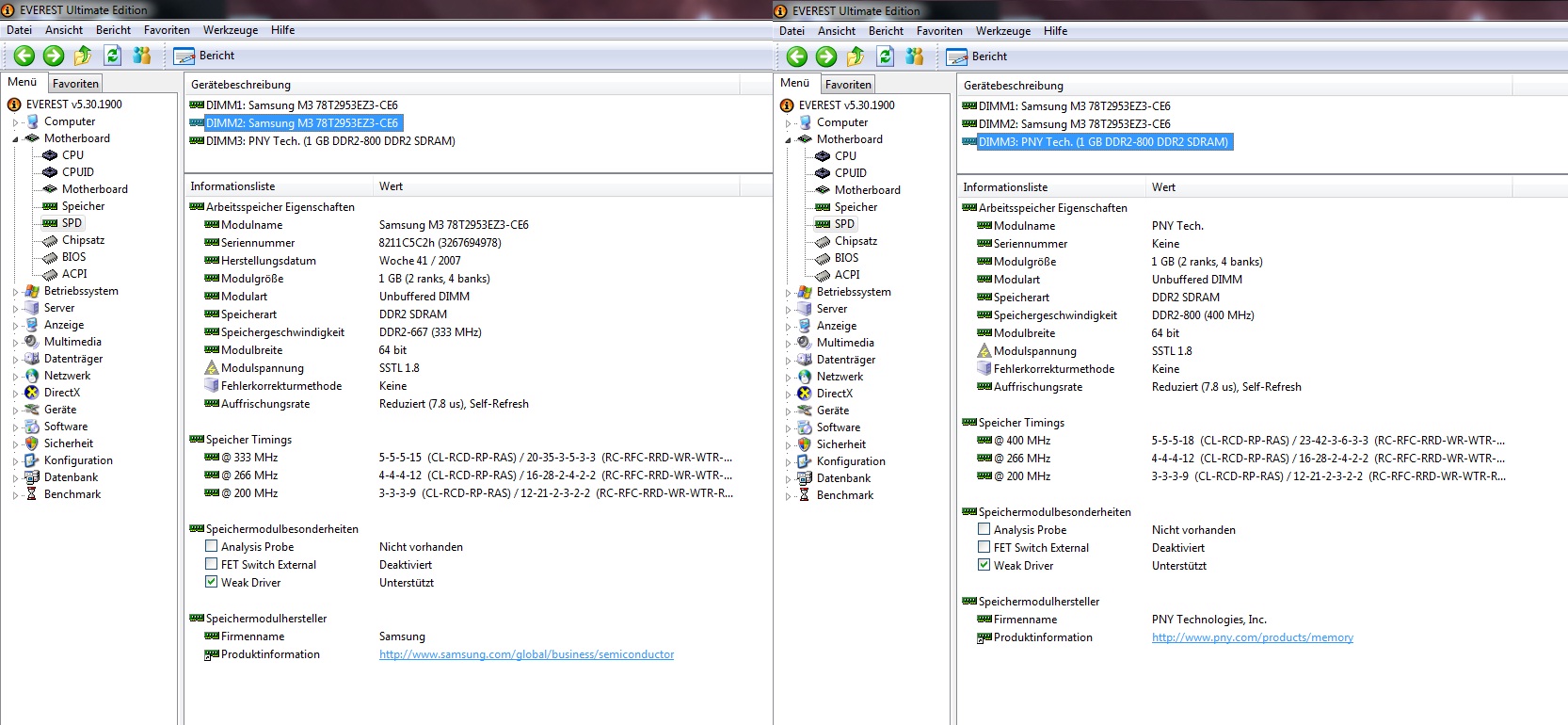Expand Computer node in right window tree
This screenshot has height=725, width=1568.
coord(788,123)
